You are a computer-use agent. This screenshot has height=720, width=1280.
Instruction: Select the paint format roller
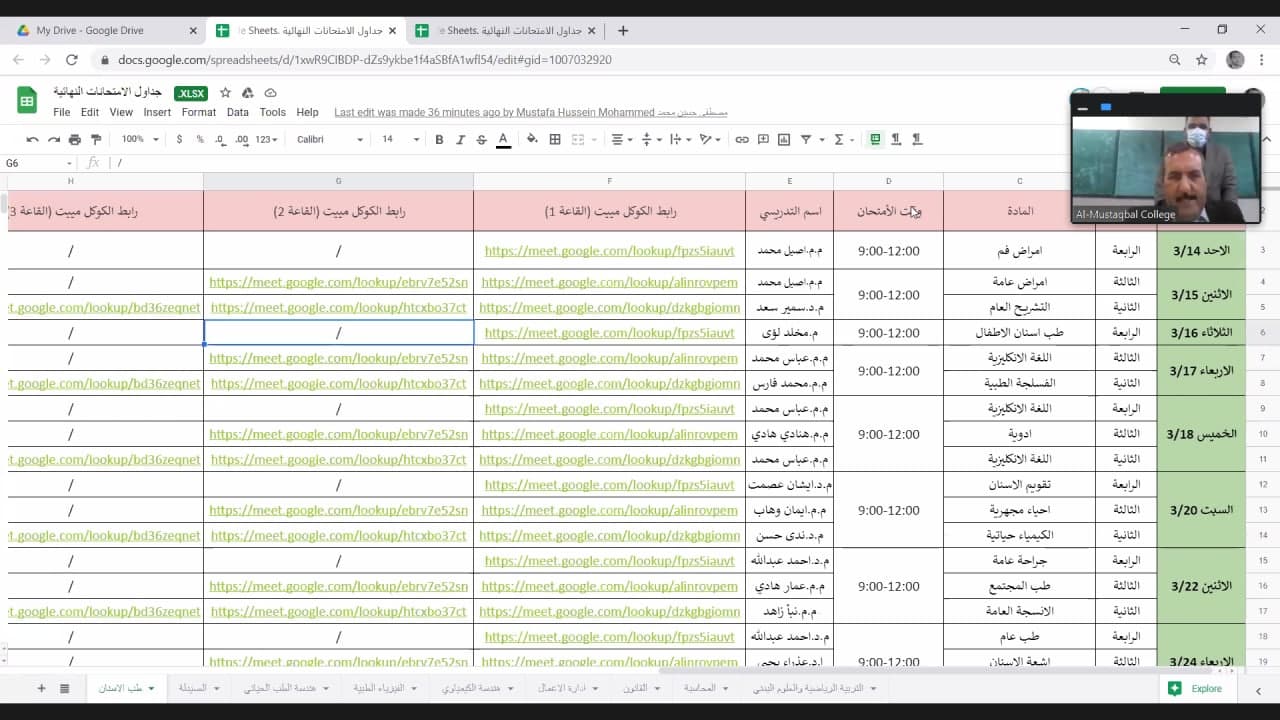pyautogui.click(x=96, y=139)
